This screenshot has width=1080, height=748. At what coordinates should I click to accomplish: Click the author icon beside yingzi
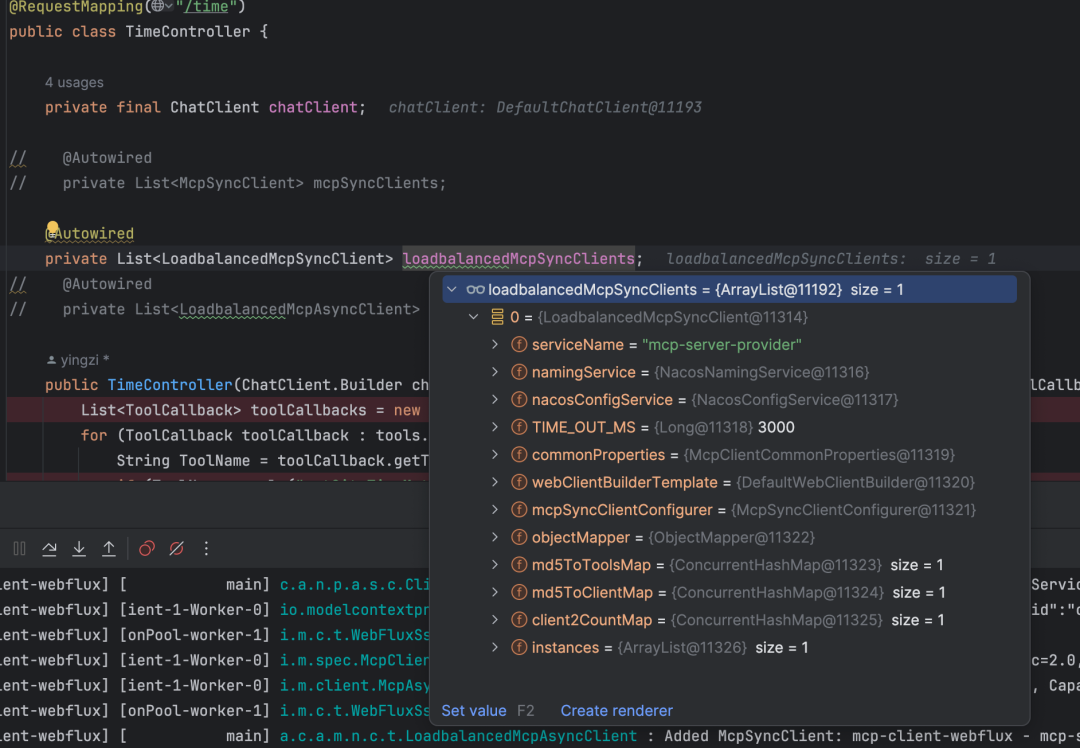coord(51,360)
